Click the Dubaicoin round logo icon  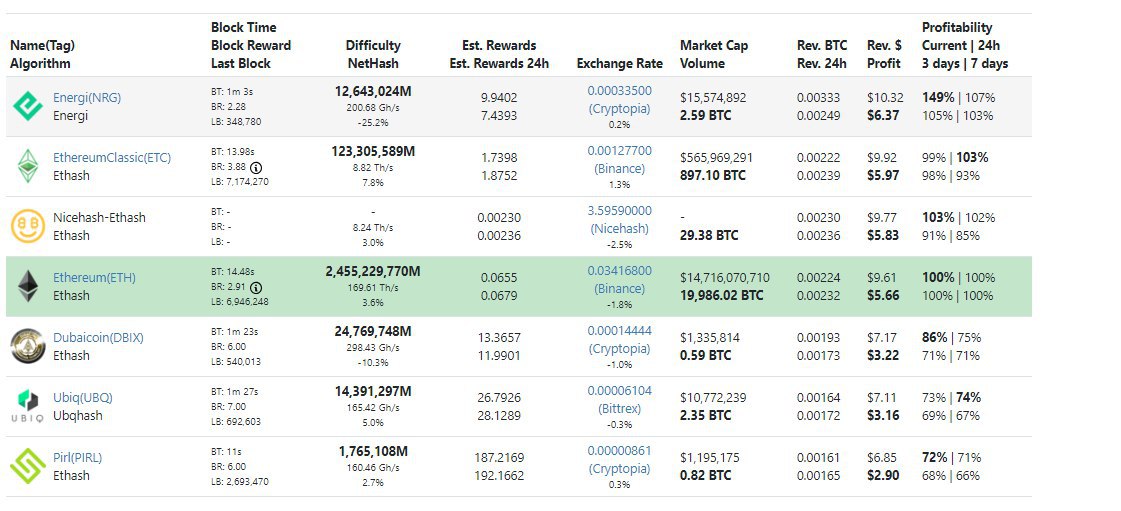28,347
